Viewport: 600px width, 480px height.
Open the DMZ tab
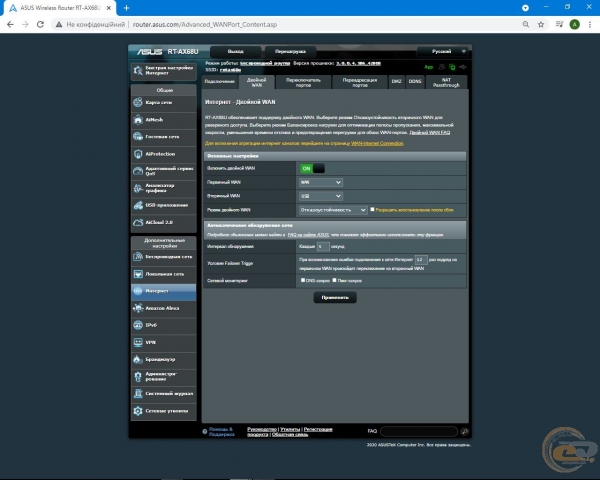pos(396,82)
